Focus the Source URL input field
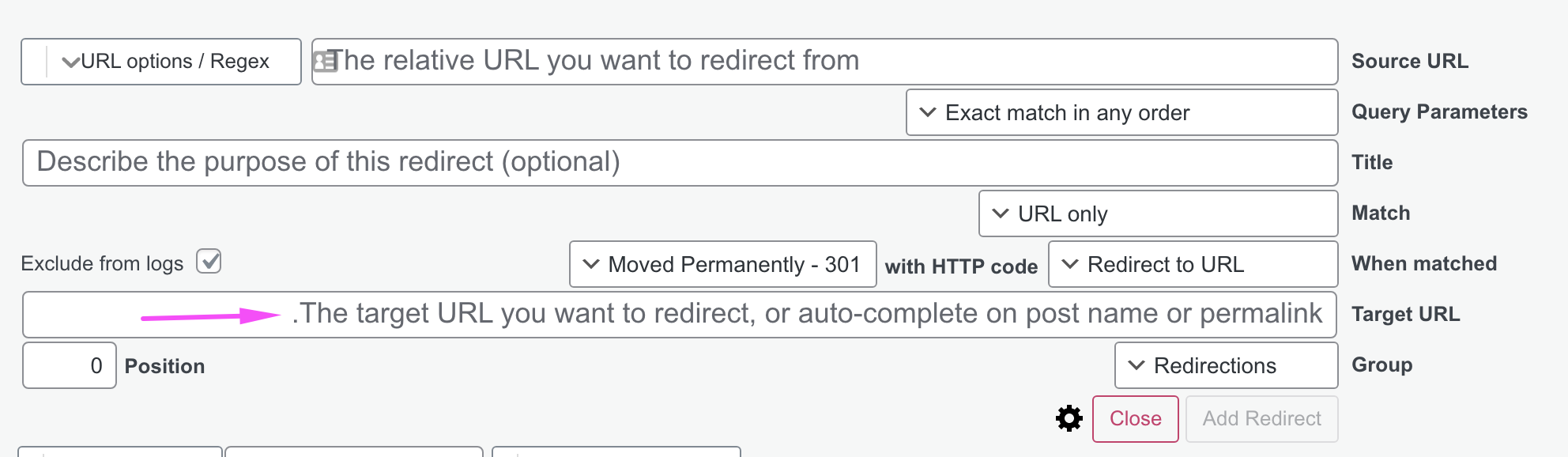1568x457 pixels. [824, 62]
